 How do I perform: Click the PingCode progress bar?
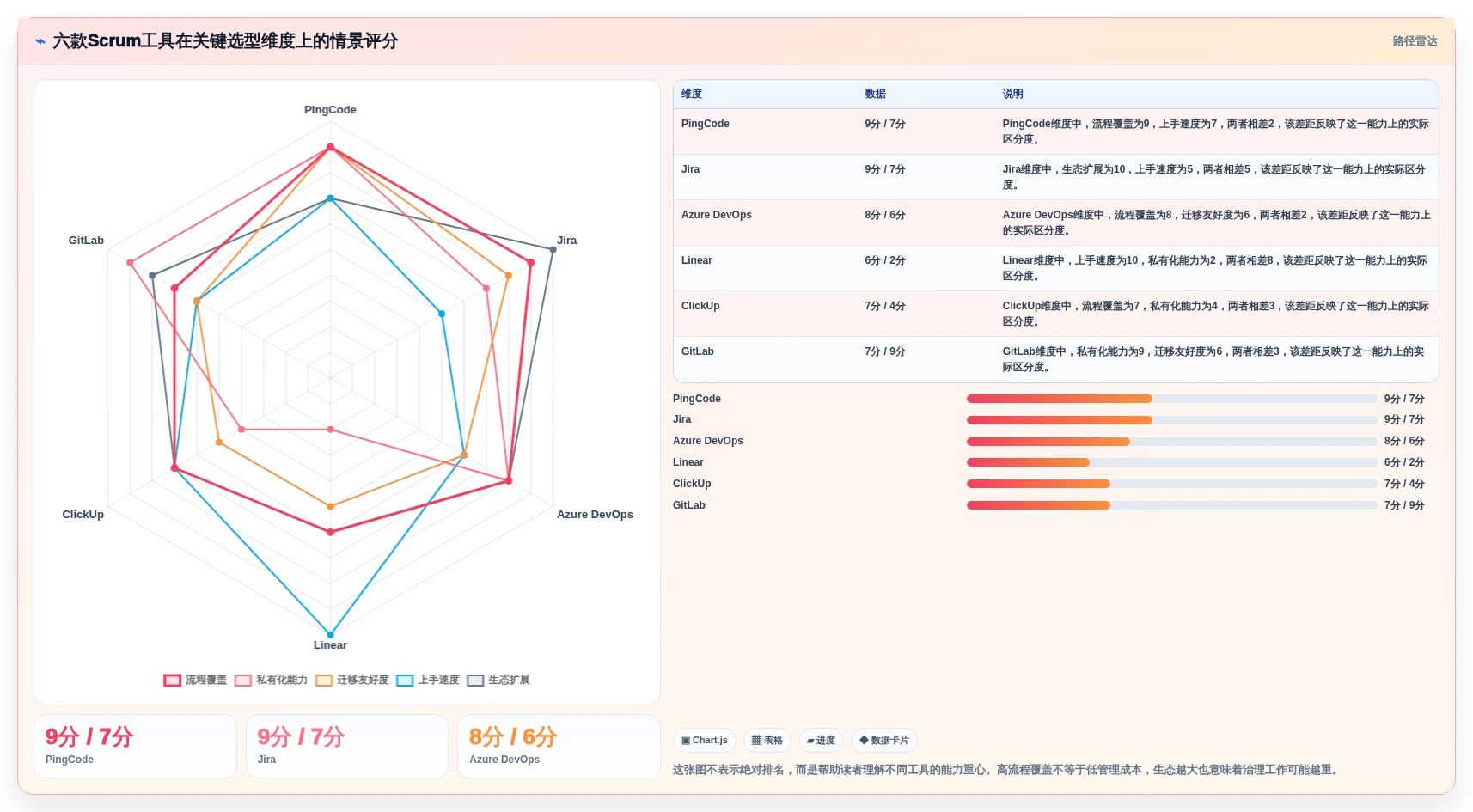tap(1171, 399)
